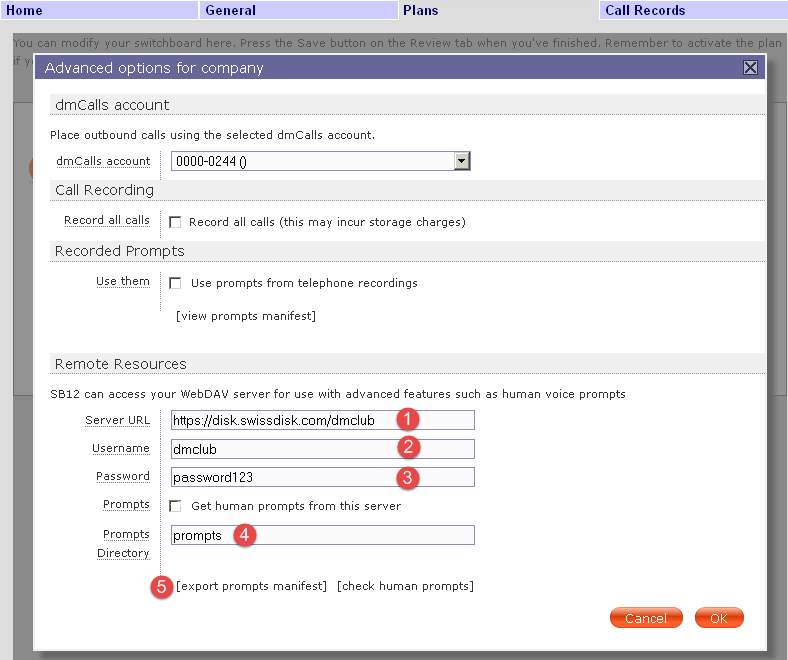Click the Use them label
This screenshot has height=660, width=788.
pos(123,281)
